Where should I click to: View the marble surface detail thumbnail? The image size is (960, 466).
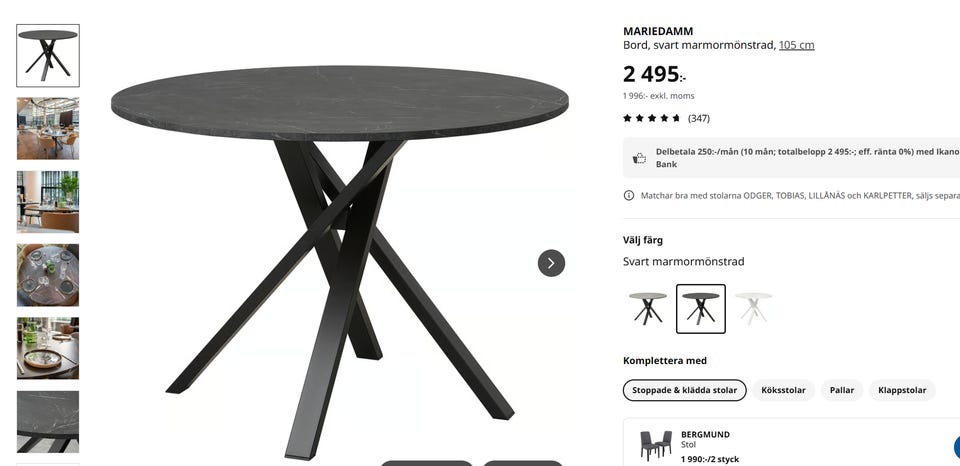[48, 422]
